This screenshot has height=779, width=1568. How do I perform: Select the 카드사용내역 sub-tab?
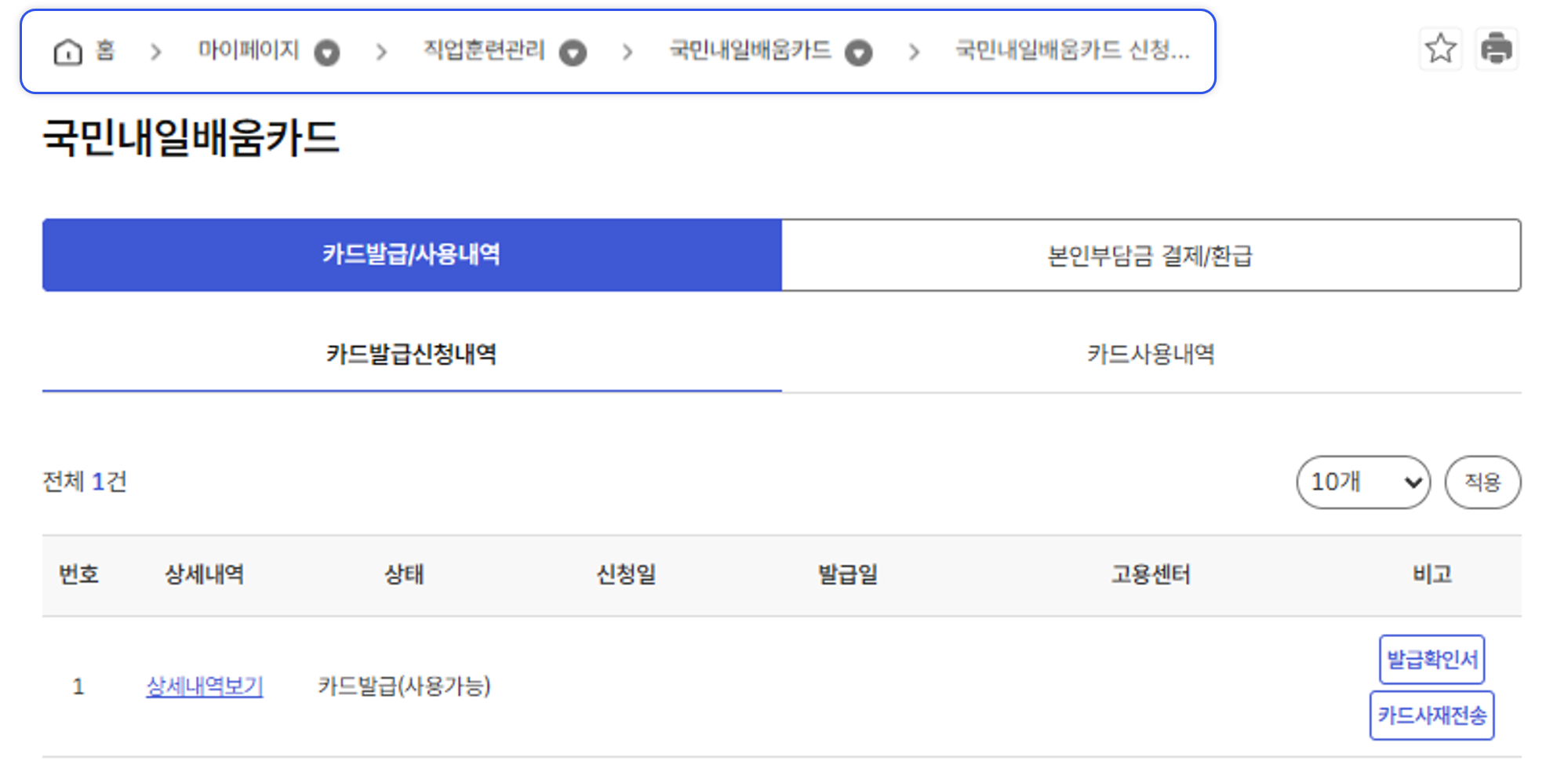1151,355
